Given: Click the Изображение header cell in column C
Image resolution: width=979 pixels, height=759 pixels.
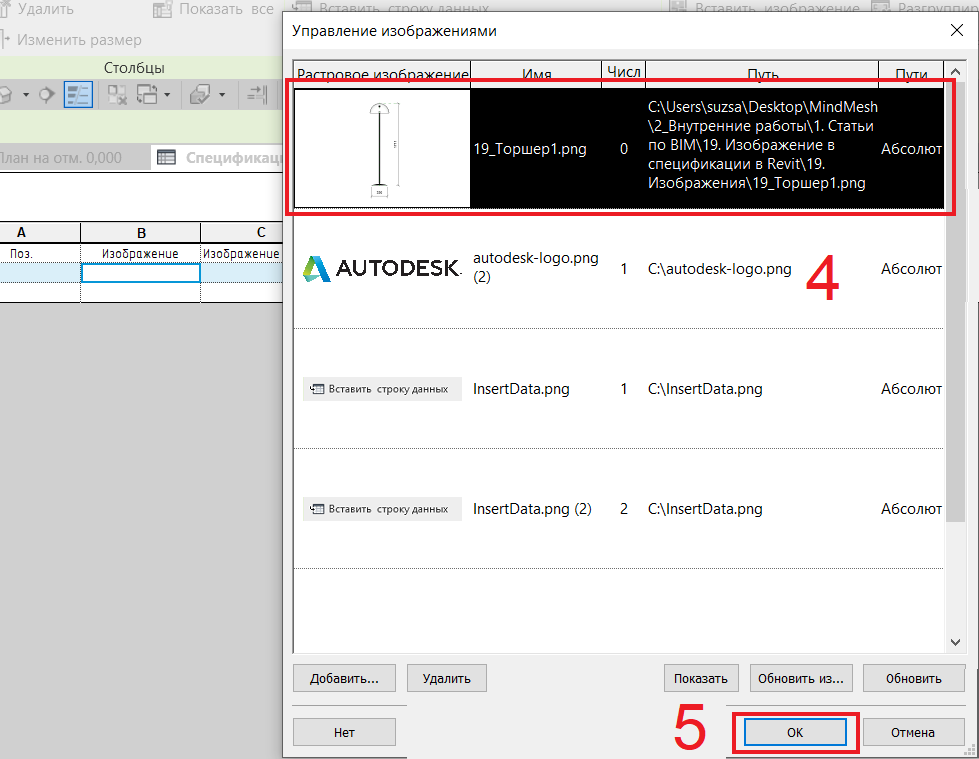Looking at the screenshot, I should point(242,253).
